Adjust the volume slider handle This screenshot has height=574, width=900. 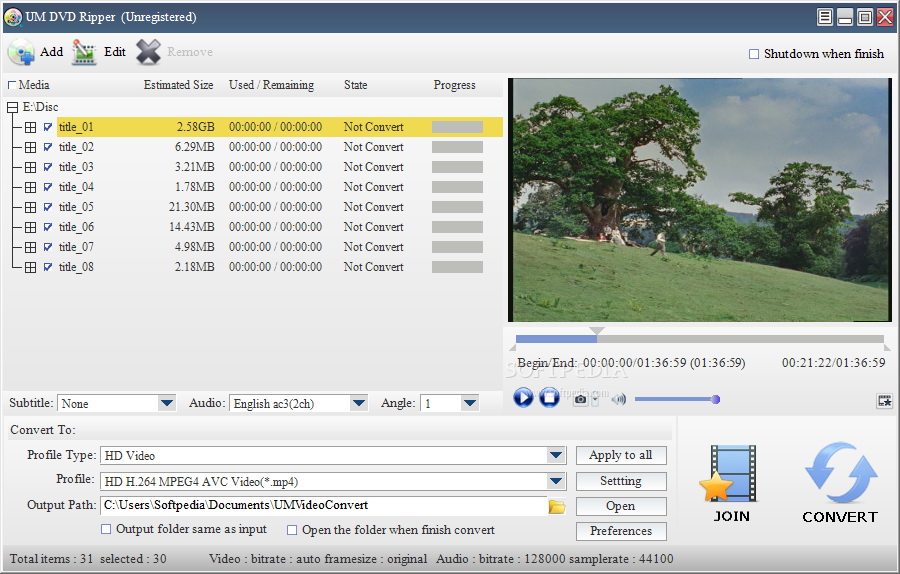coord(715,399)
